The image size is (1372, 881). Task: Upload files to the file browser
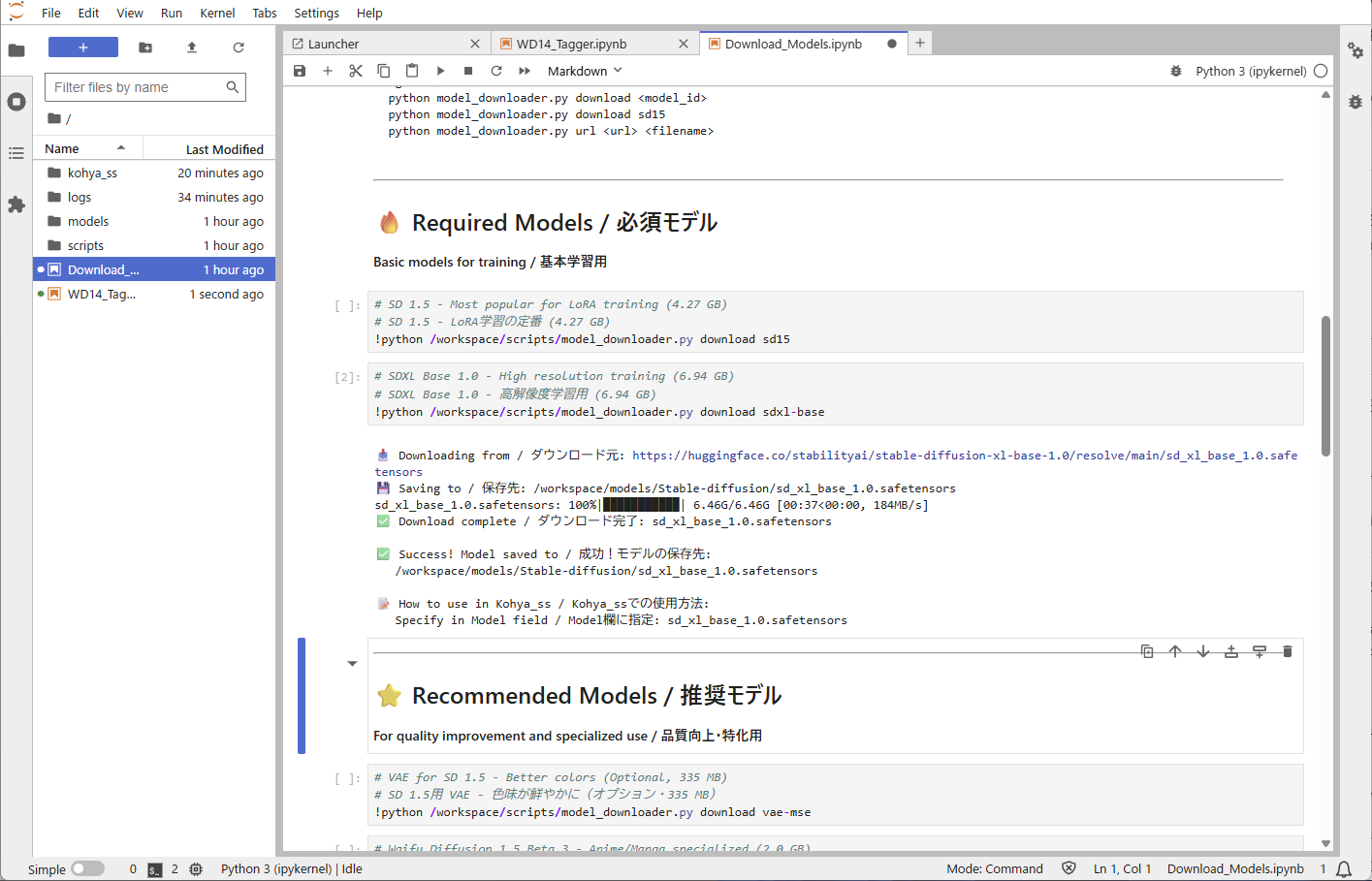coord(192,47)
